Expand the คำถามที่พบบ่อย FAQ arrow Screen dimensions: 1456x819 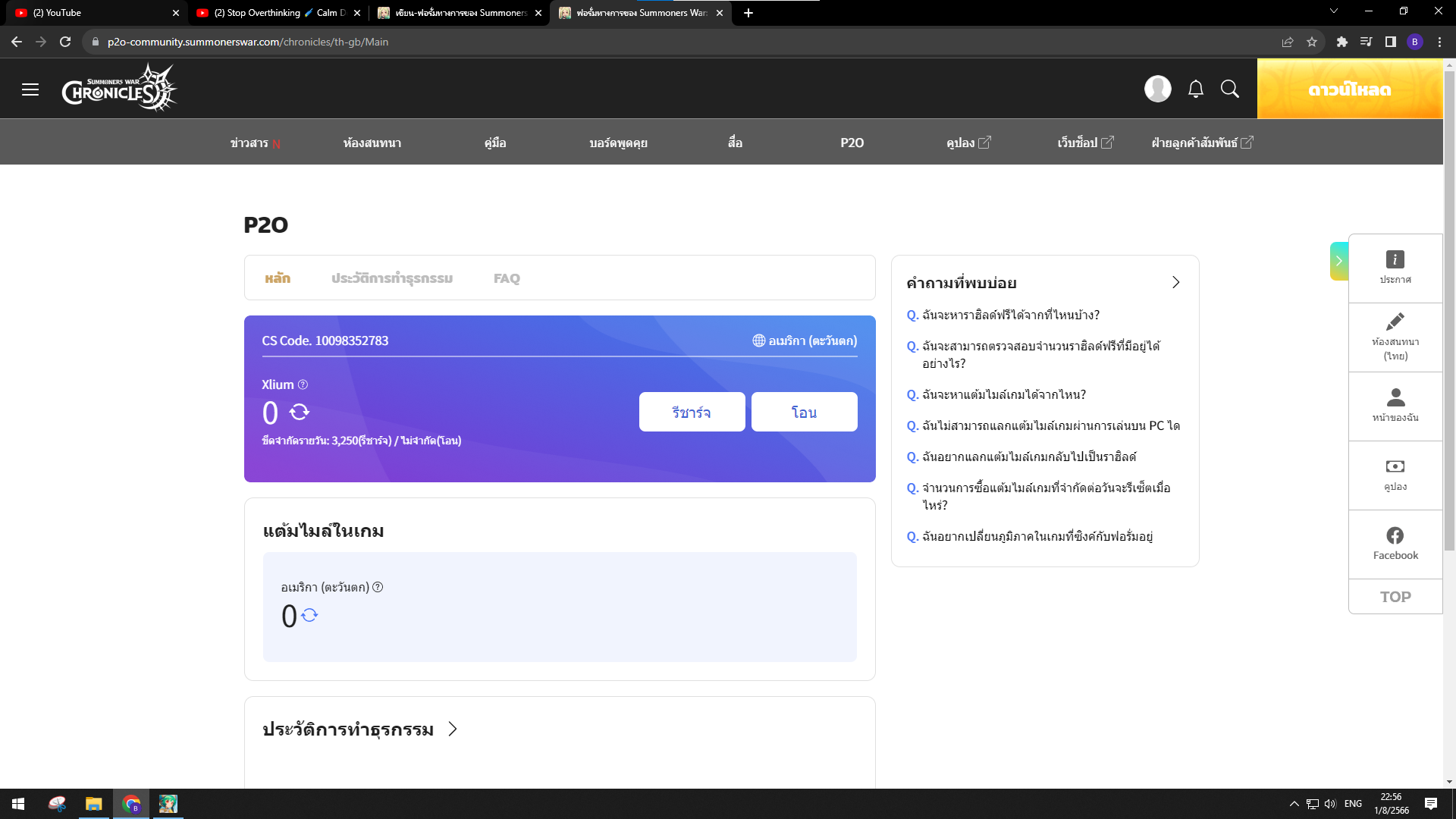[x=1175, y=282]
